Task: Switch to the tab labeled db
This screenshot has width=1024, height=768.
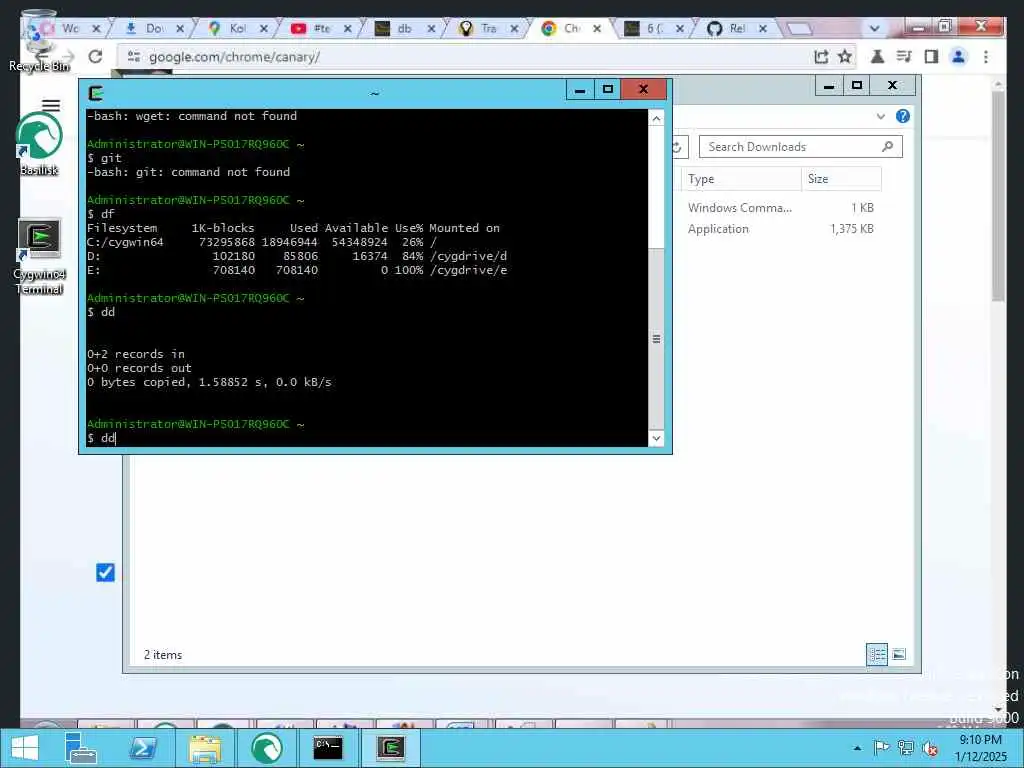Action: tap(405, 29)
